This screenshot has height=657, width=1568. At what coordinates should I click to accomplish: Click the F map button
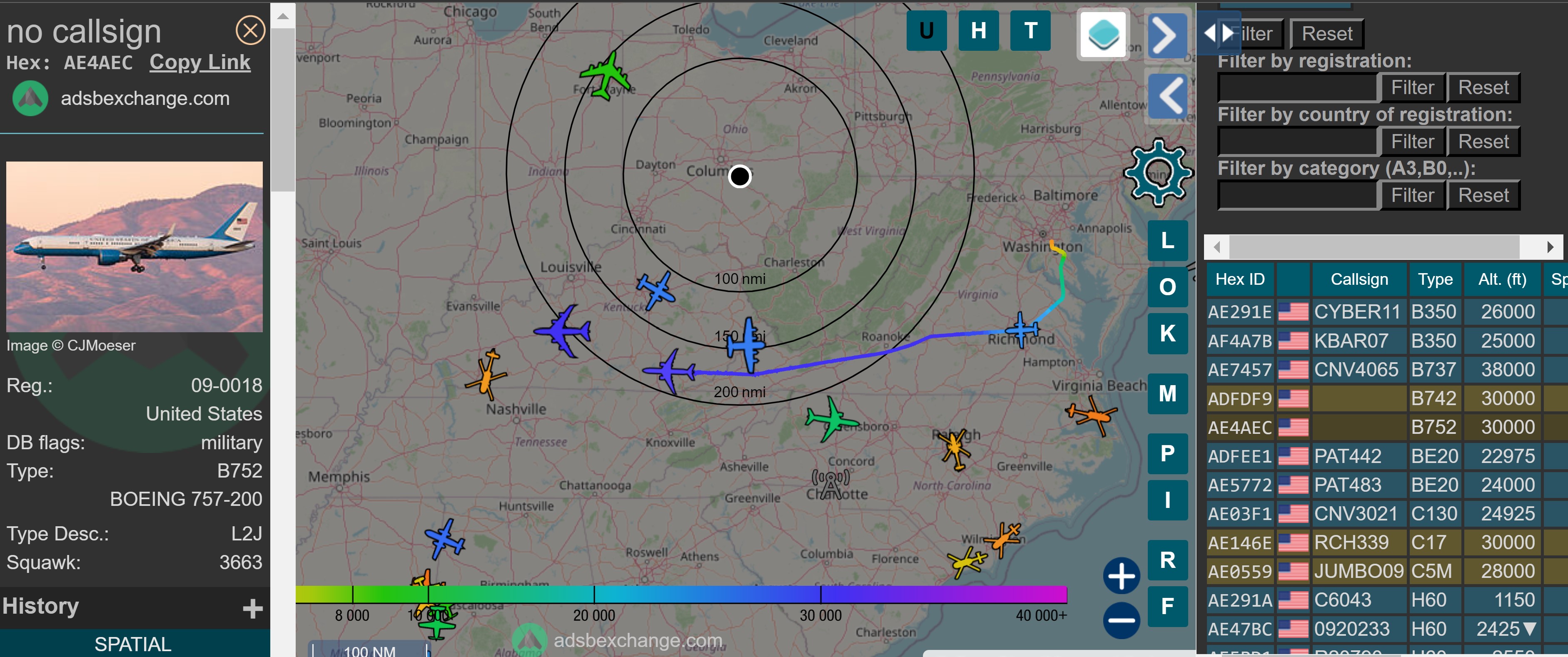1167,607
